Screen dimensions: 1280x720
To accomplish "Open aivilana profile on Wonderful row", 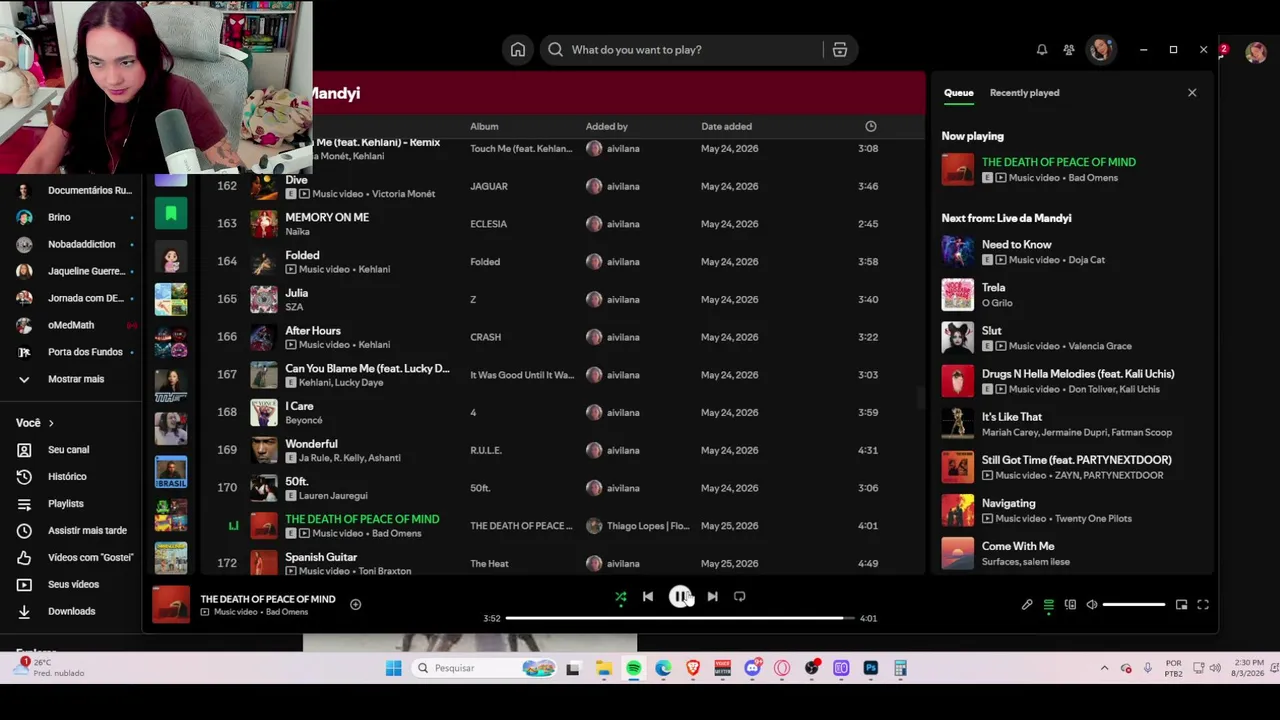I will pos(622,451).
